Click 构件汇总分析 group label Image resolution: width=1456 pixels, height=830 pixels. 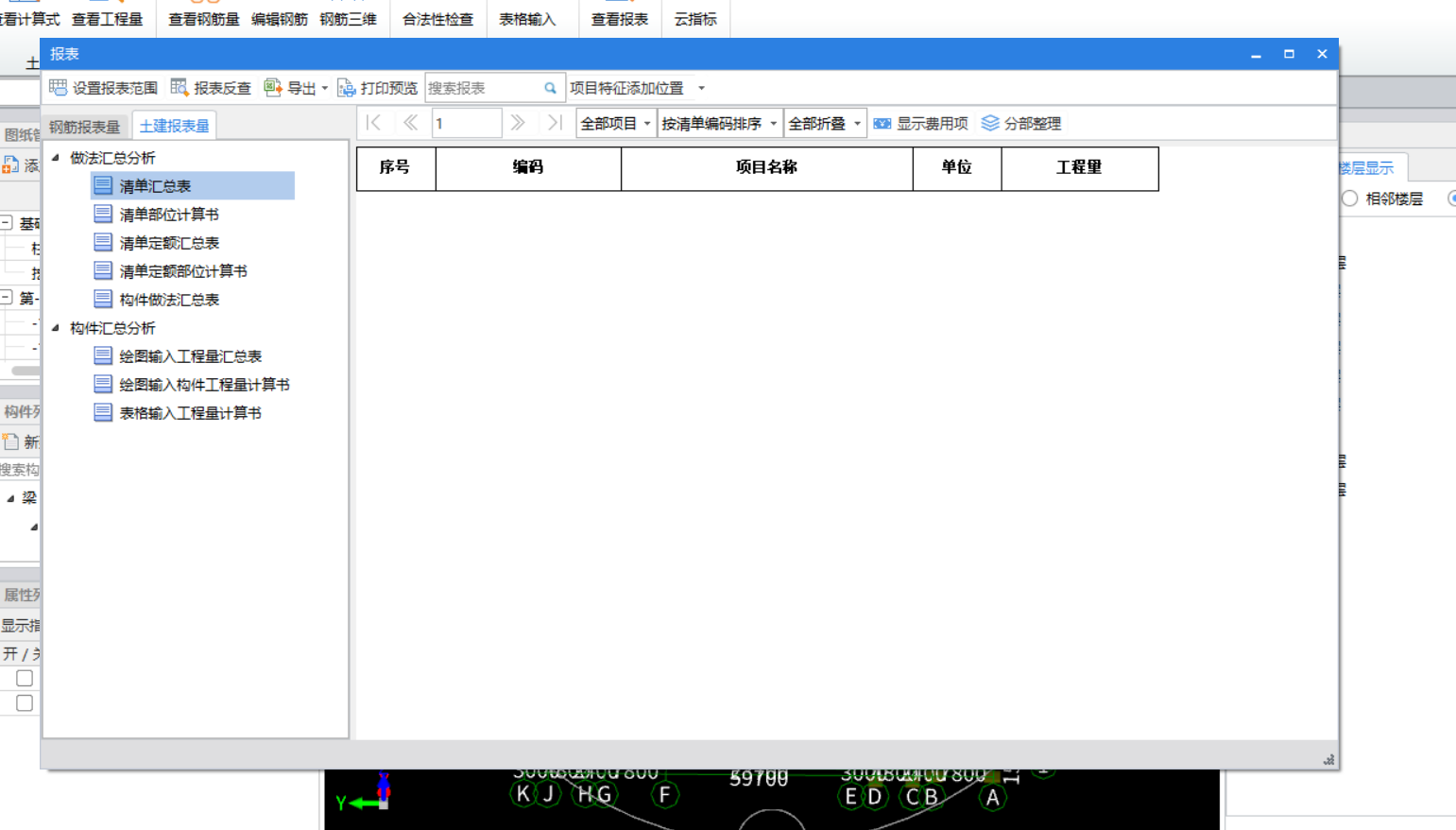112,328
